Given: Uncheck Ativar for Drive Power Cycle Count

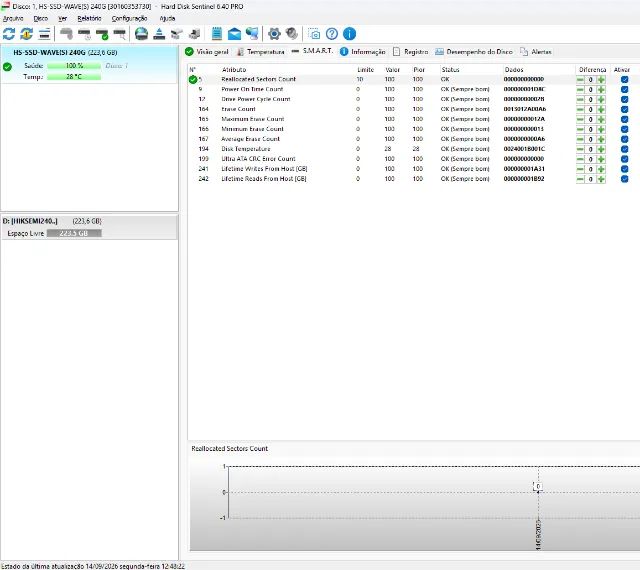Looking at the screenshot, I should [x=624, y=99].
